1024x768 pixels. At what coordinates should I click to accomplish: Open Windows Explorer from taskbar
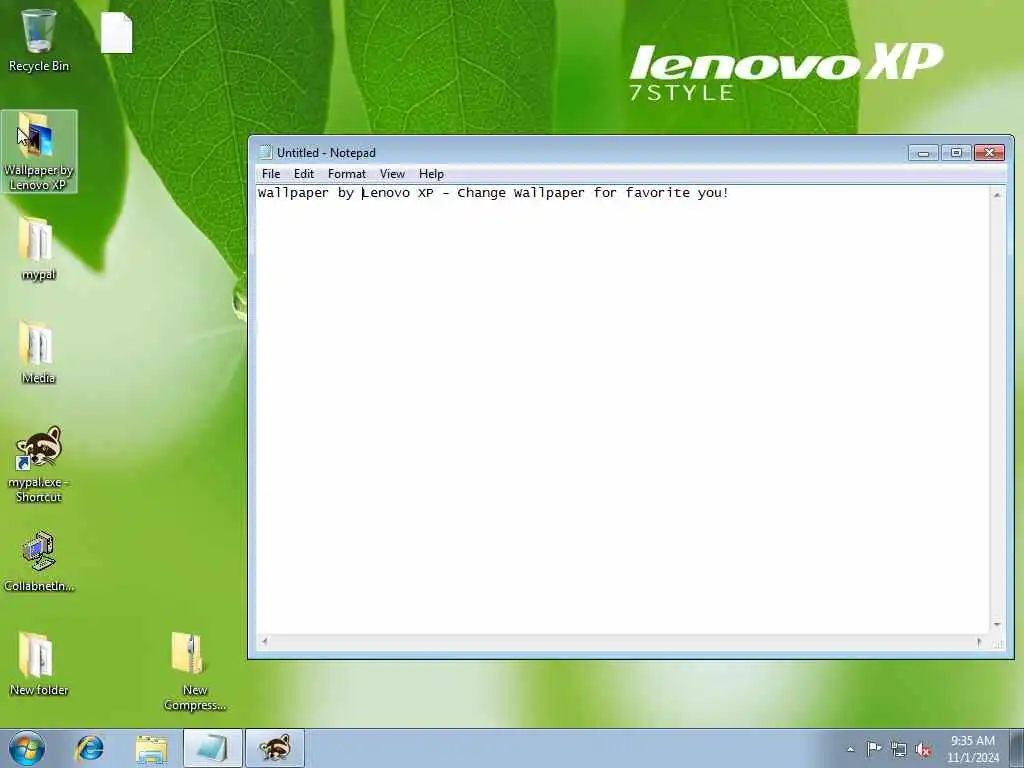pyautogui.click(x=152, y=748)
